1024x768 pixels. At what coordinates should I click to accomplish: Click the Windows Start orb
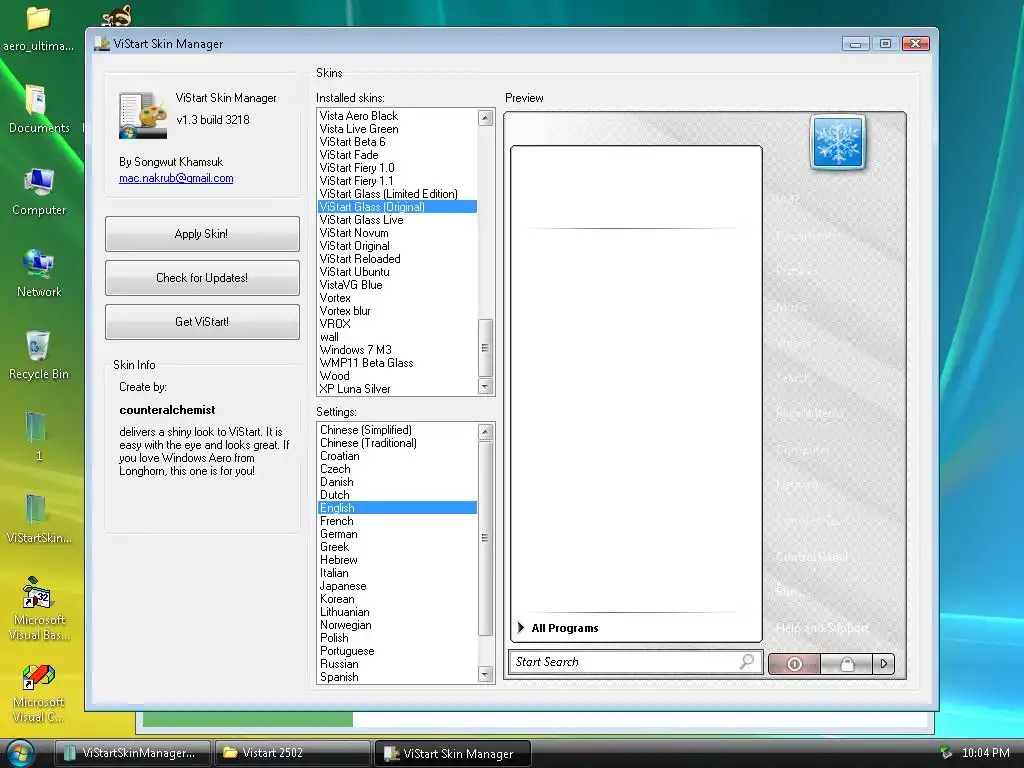[x=20, y=753]
